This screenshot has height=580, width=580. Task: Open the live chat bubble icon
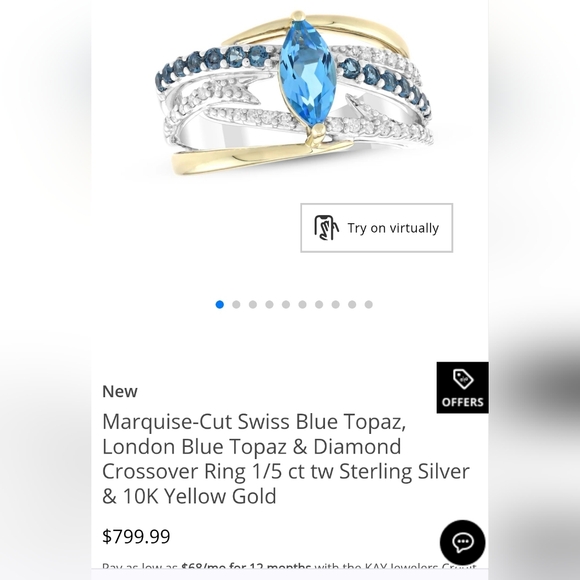click(x=462, y=542)
